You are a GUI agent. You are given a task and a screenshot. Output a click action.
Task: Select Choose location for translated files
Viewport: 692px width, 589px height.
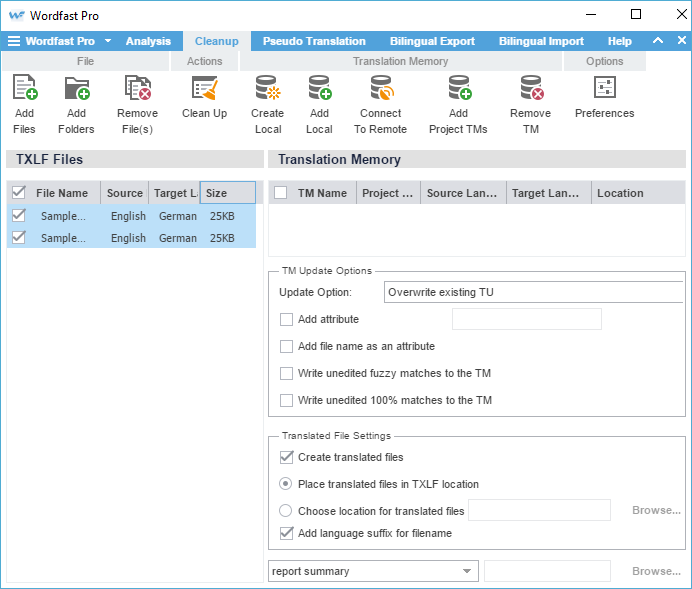pyautogui.click(x=286, y=511)
